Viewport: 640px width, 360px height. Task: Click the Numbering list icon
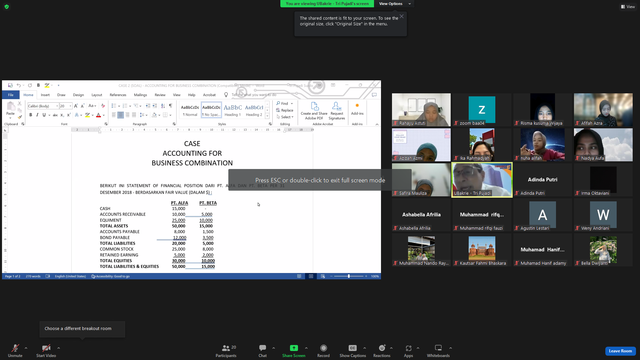tap(125, 106)
